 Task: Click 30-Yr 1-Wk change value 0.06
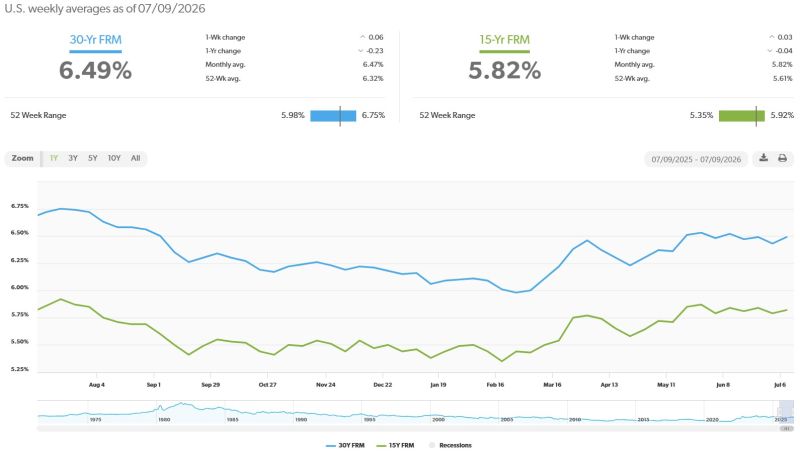[x=376, y=37]
